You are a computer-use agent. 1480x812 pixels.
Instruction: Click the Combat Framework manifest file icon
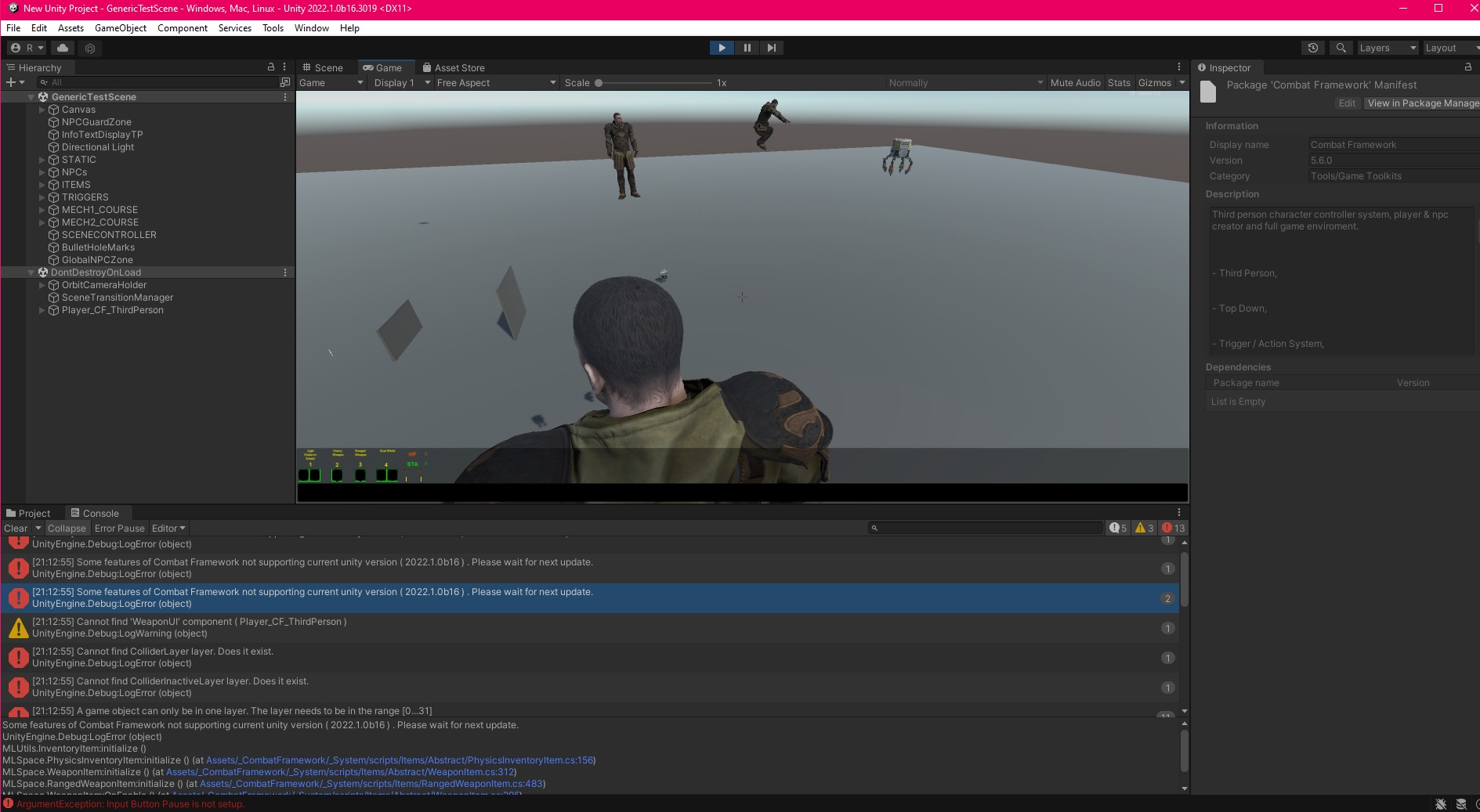[x=1208, y=92]
